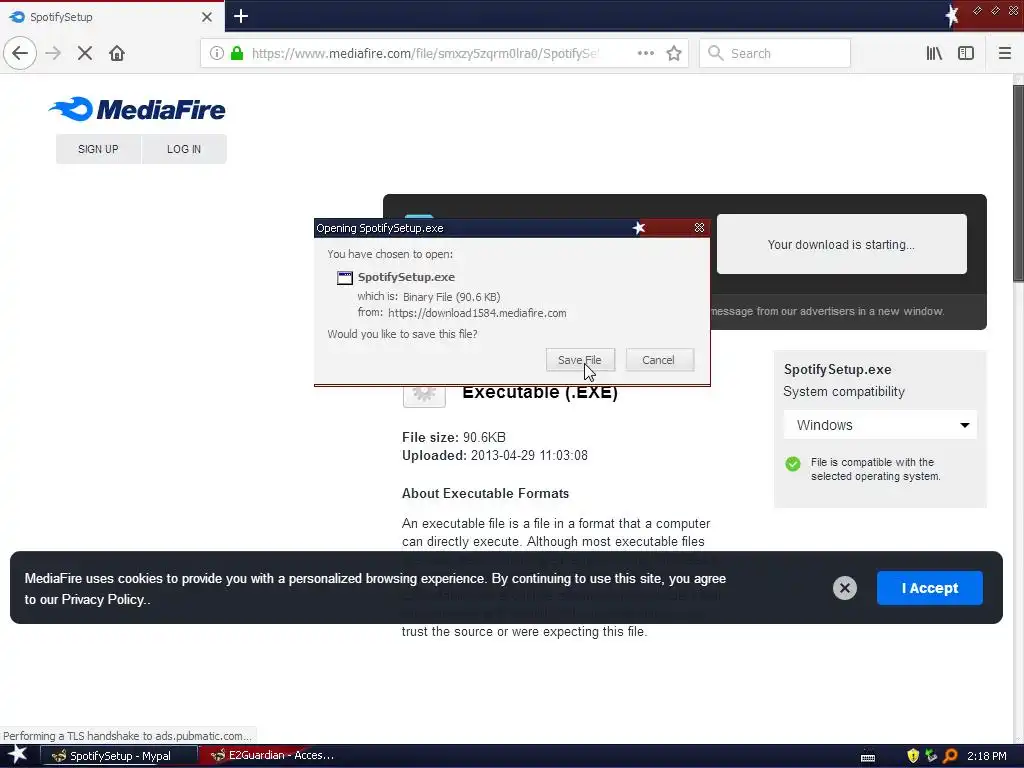Click the About Executable Formats heading
This screenshot has width=1024, height=768.
(x=485, y=493)
